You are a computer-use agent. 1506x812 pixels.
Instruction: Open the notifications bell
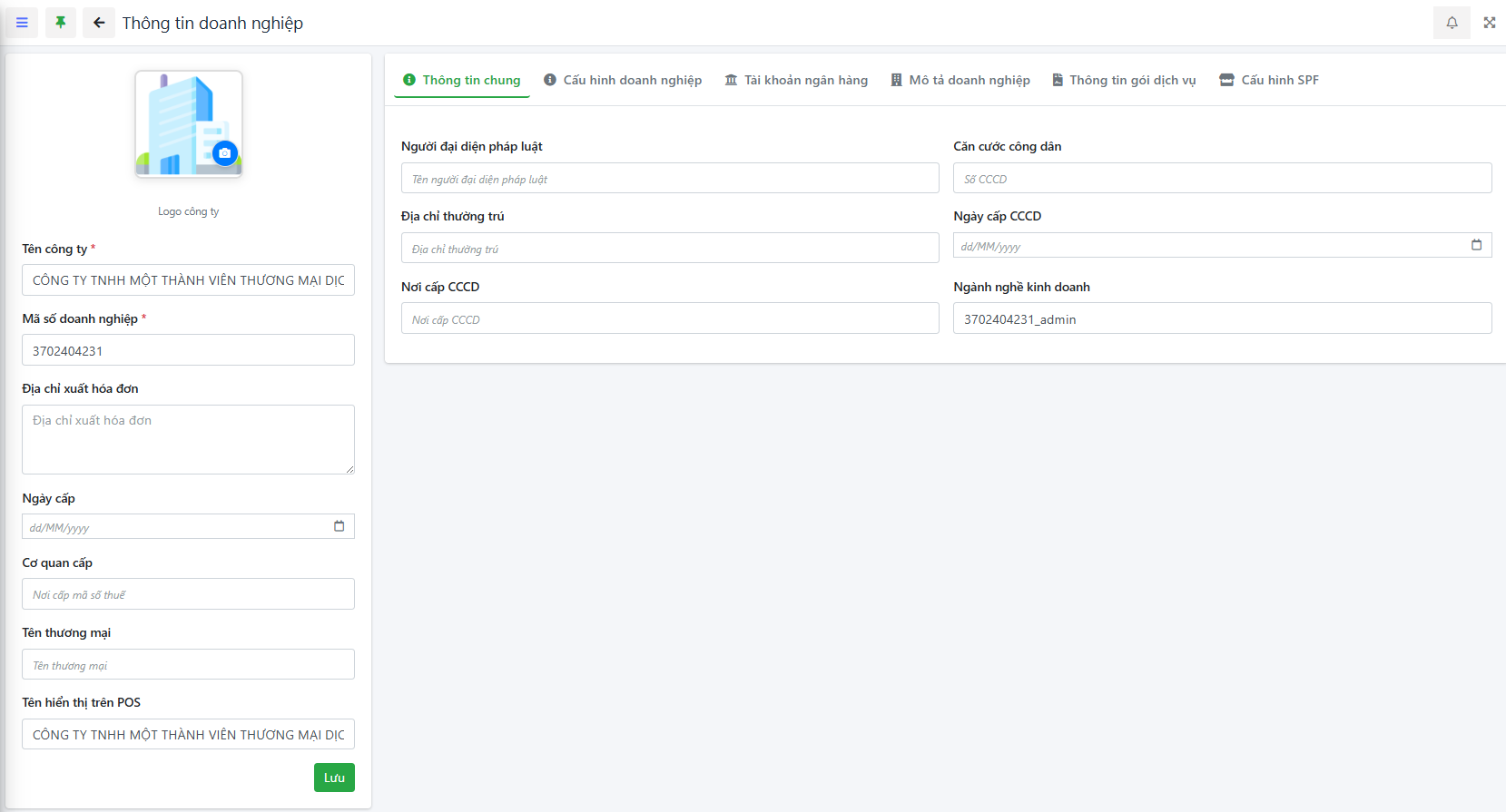point(1452,23)
